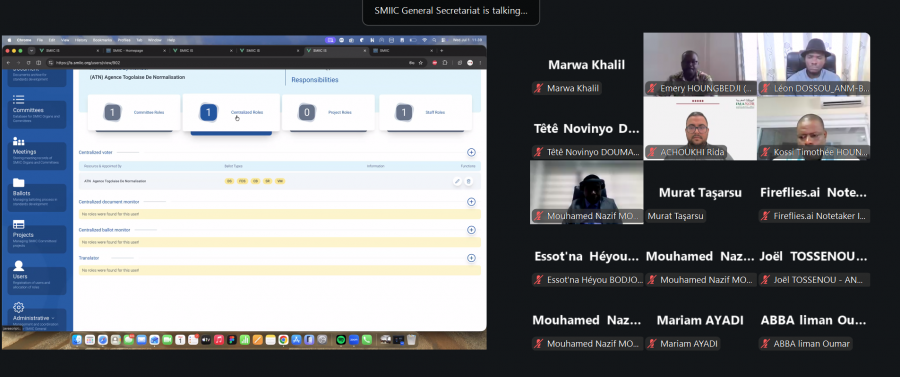Click the Responsibilities heading link
Image resolution: width=900 pixels, height=377 pixels.
(315, 80)
